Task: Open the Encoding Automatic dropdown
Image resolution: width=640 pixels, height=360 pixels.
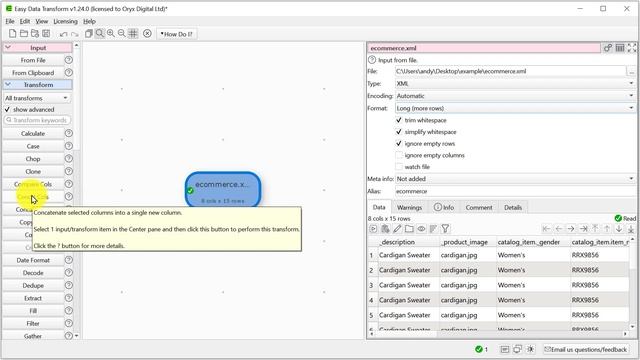Action: (516, 96)
